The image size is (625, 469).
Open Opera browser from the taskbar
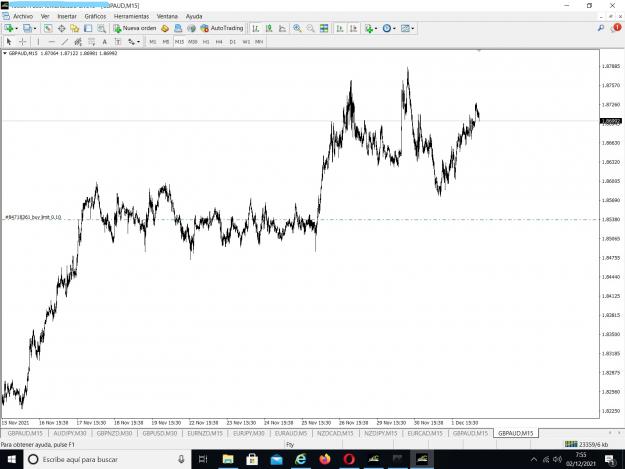[349, 459]
